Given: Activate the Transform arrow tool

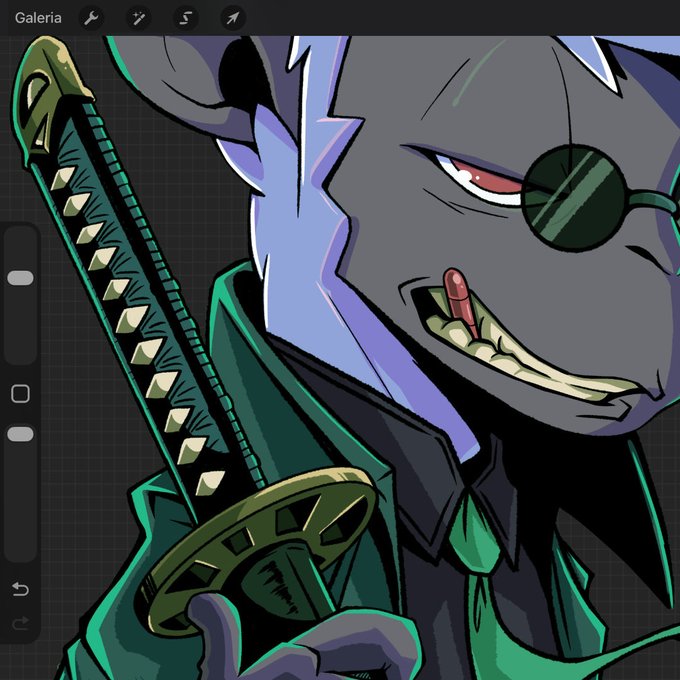Looking at the screenshot, I should 233,18.
